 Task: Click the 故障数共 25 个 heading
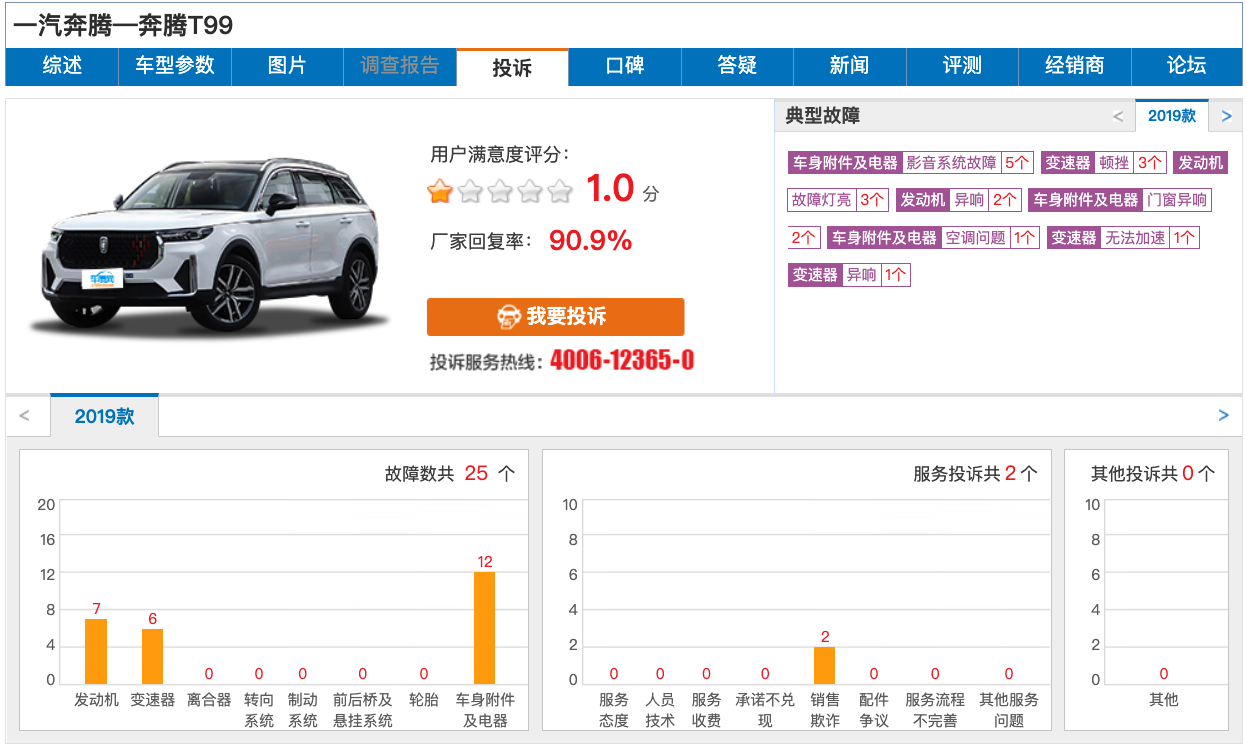tap(450, 474)
